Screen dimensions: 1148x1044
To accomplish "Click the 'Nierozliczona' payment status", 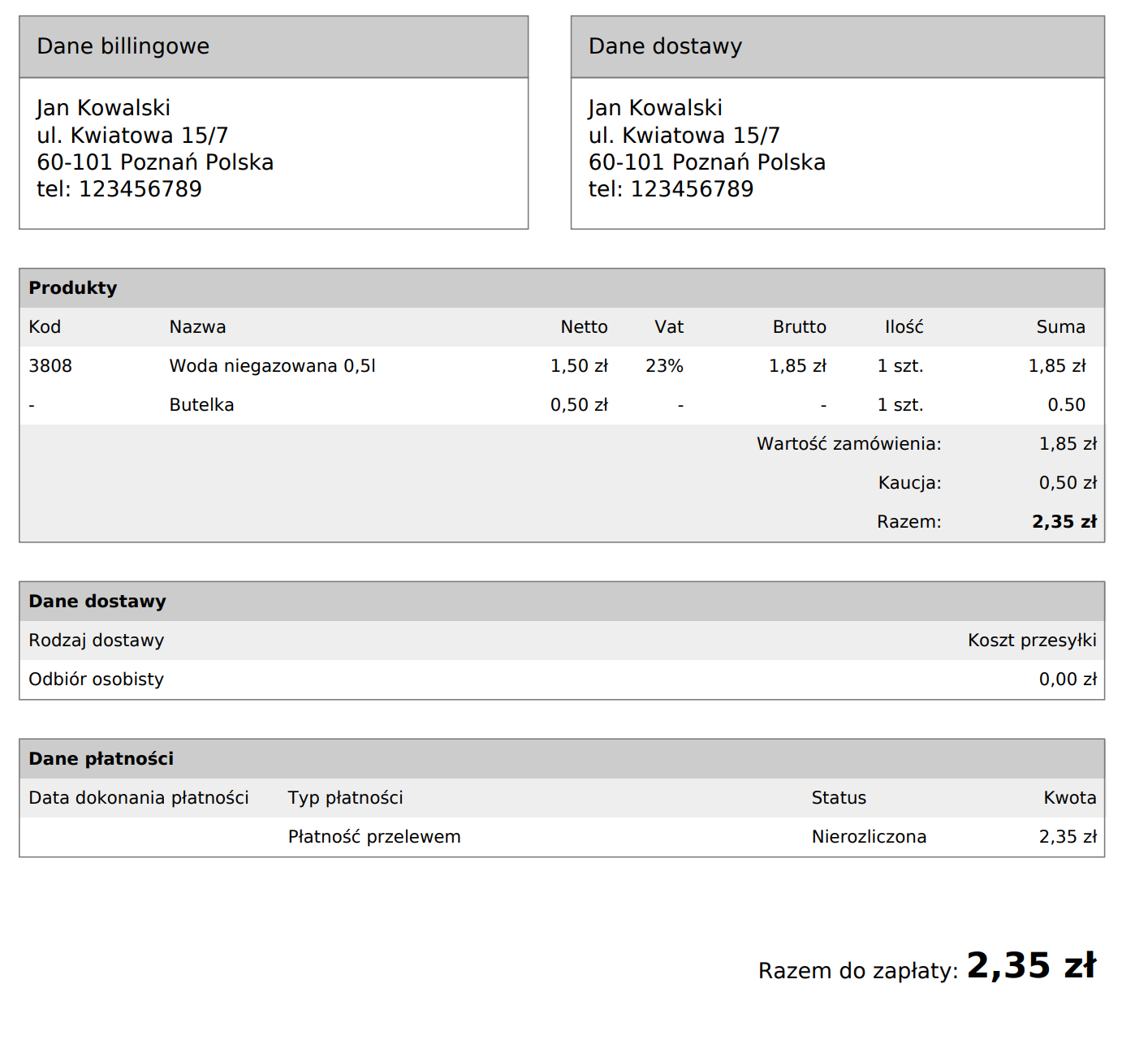I will (x=869, y=837).
